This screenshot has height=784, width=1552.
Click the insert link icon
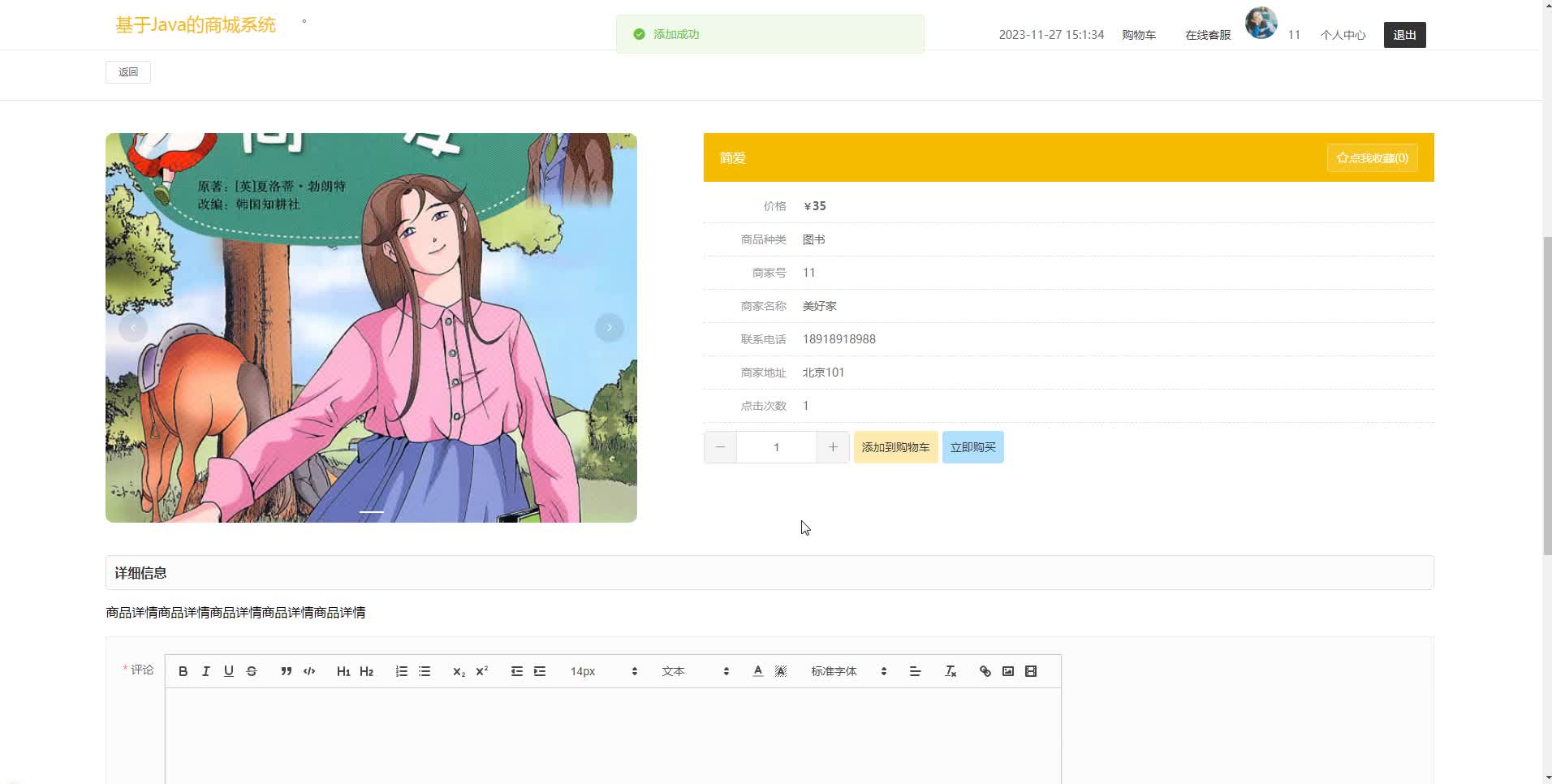985,671
